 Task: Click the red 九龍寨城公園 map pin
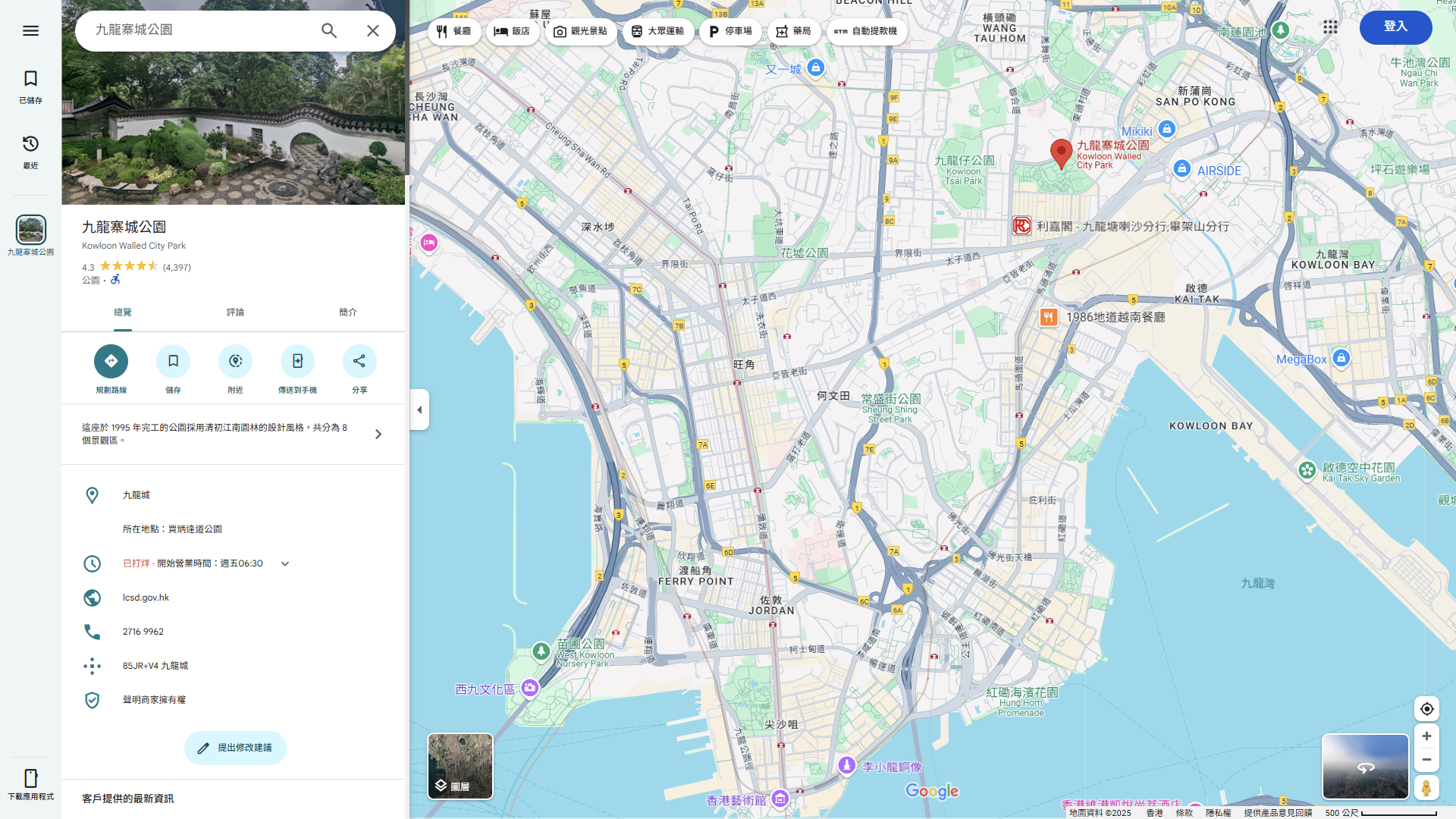point(1061,154)
